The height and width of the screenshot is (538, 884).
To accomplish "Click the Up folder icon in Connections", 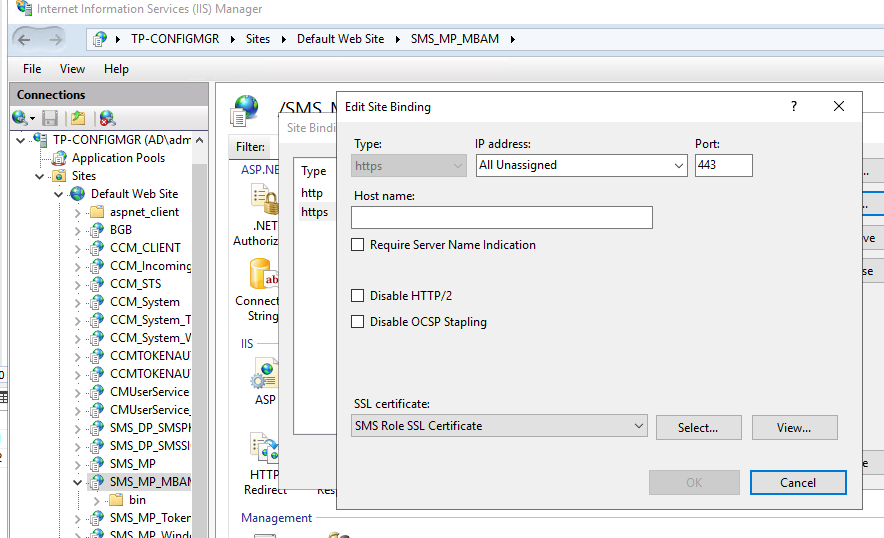I will (78, 118).
